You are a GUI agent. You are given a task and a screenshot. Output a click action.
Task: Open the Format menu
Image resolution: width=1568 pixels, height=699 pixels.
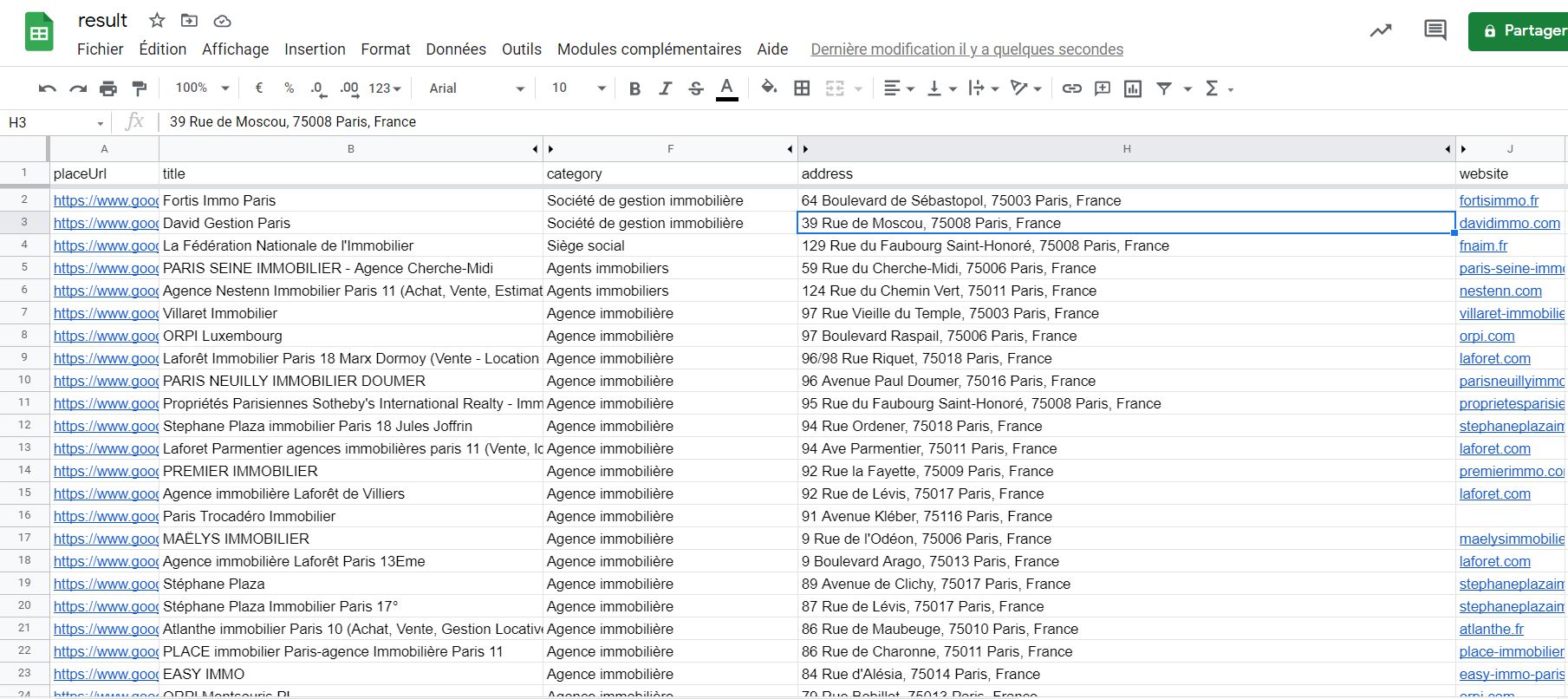coord(386,49)
